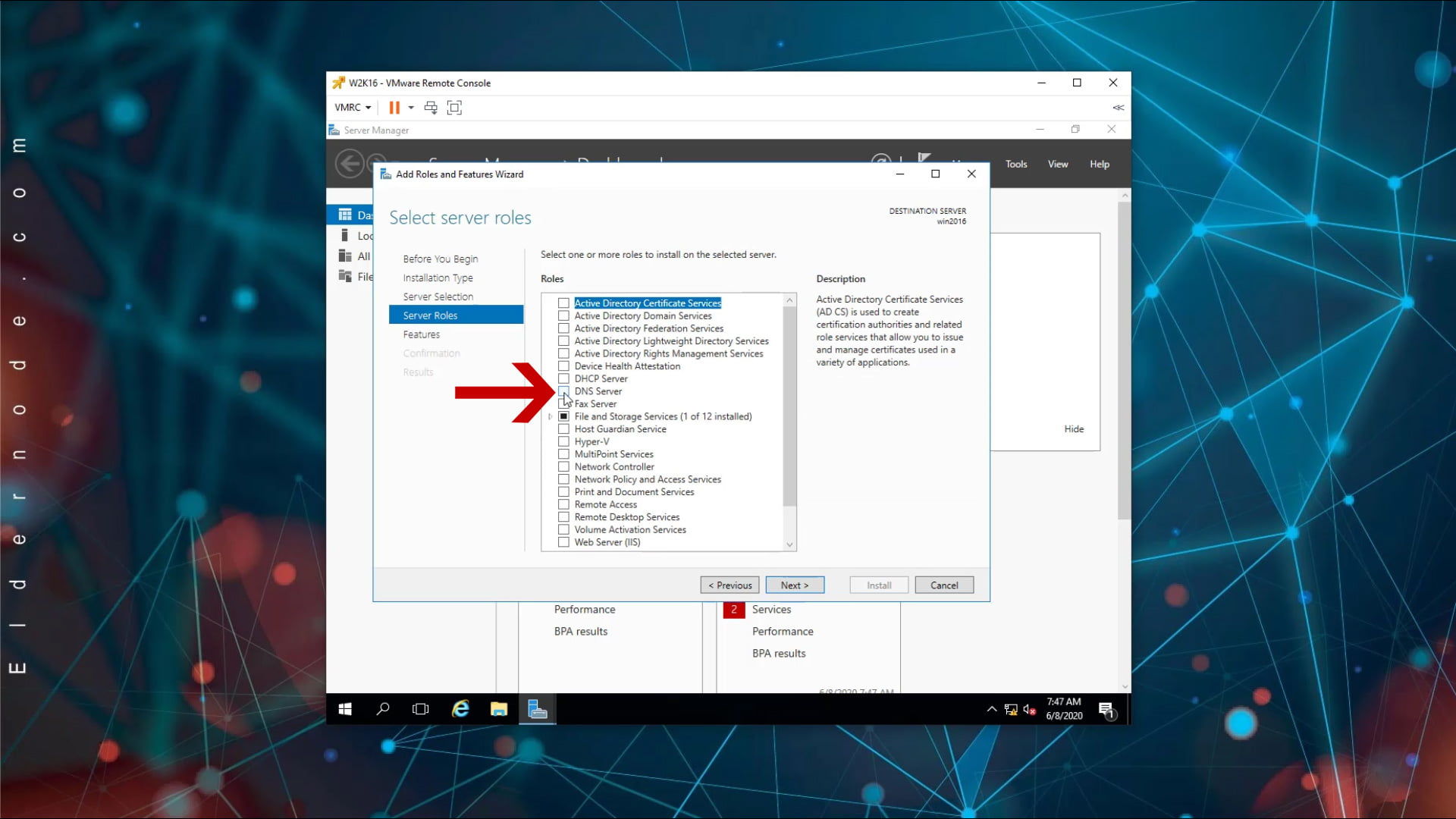The width and height of the screenshot is (1456, 819).
Task: Expand File and Storage Services tree node
Action: pyautogui.click(x=551, y=416)
